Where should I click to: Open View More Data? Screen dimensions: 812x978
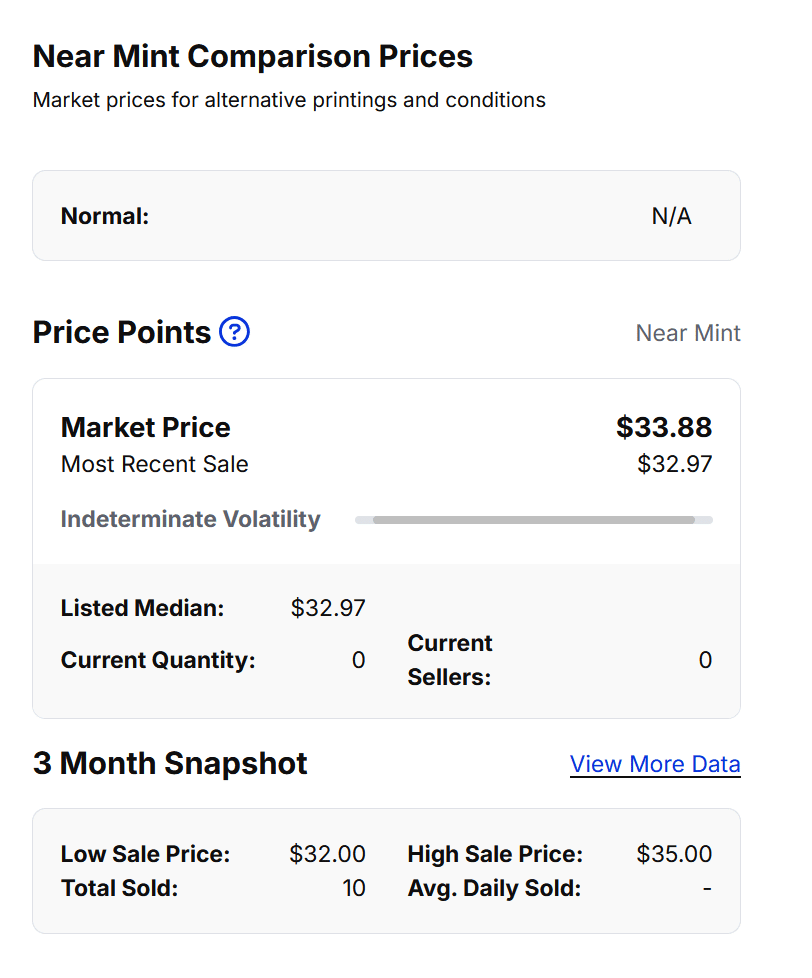point(655,763)
